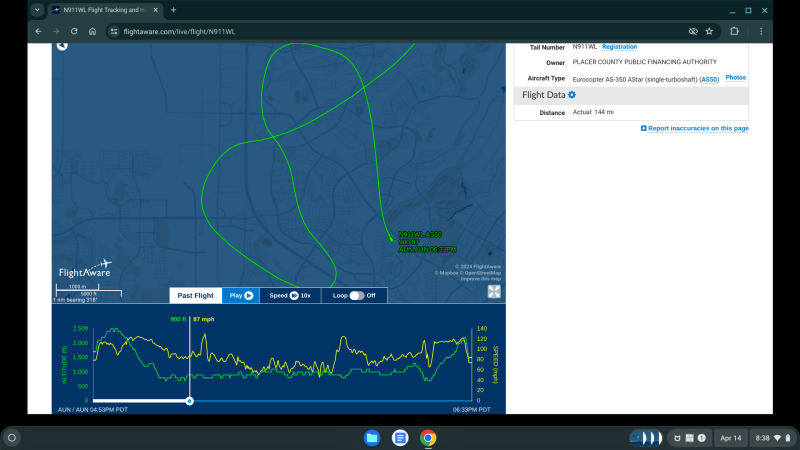This screenshot has width=800, height=450.
Task: Click the timeline scrubber handle
Action: 189,401
